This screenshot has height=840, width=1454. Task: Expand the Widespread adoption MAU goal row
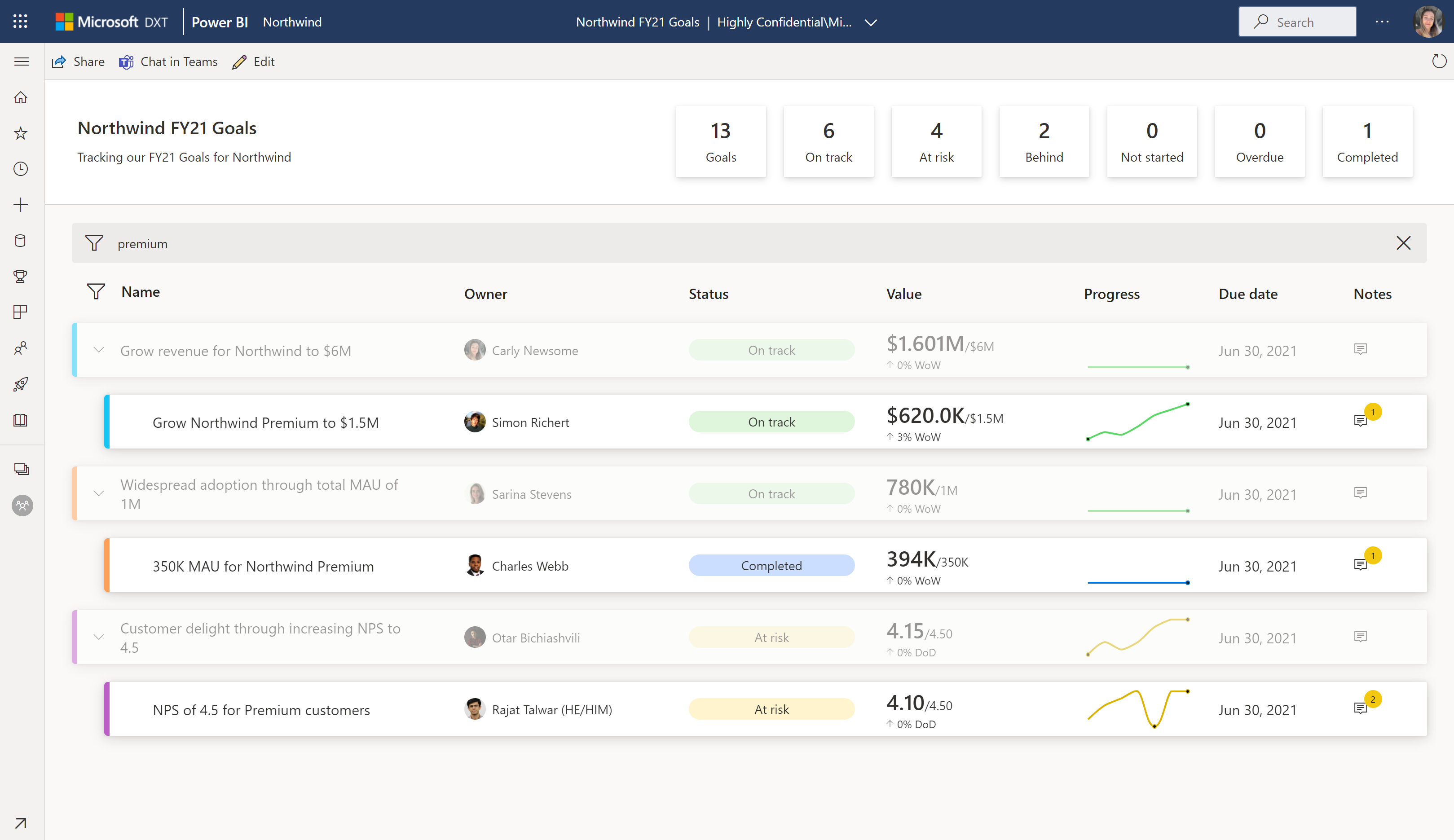99,493
